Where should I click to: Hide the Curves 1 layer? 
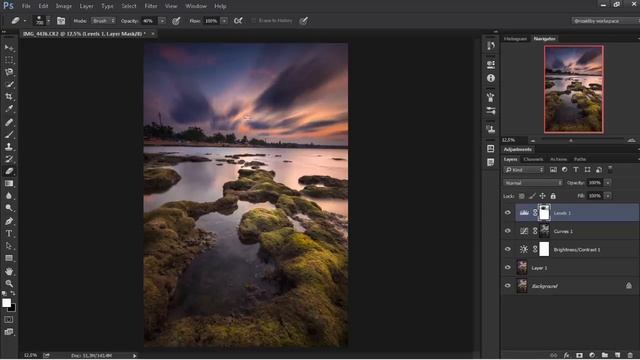click(508, 231)
